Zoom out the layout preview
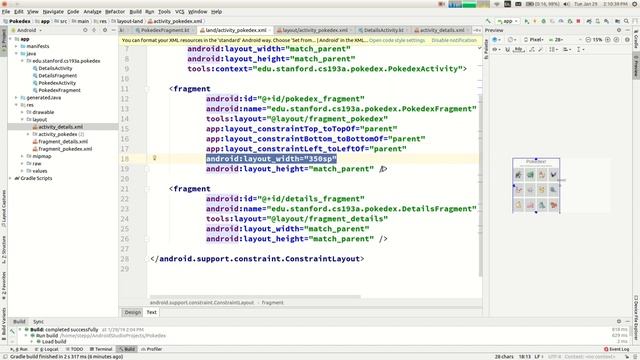This screenshot has width=640, height=360. pos(588,40)
